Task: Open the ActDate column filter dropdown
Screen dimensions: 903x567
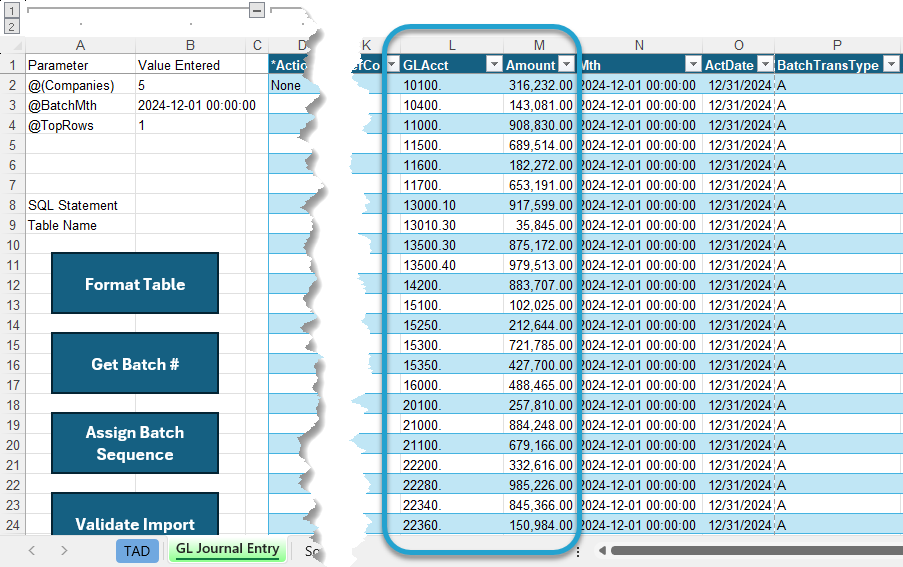Action: (x=766, y=64)
